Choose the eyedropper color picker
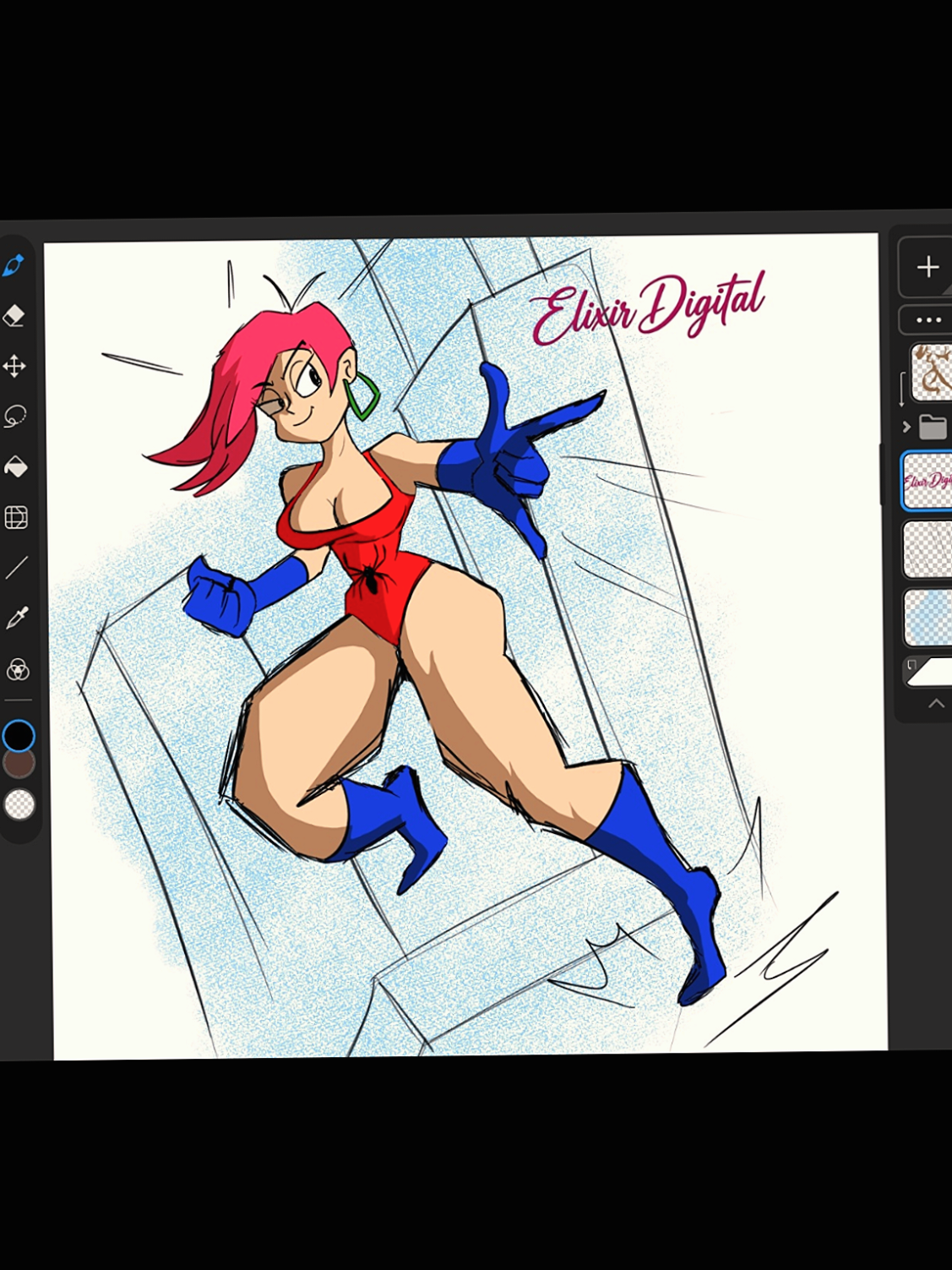Viewport: 952px width, 1270px height. (x=17, y=619)
